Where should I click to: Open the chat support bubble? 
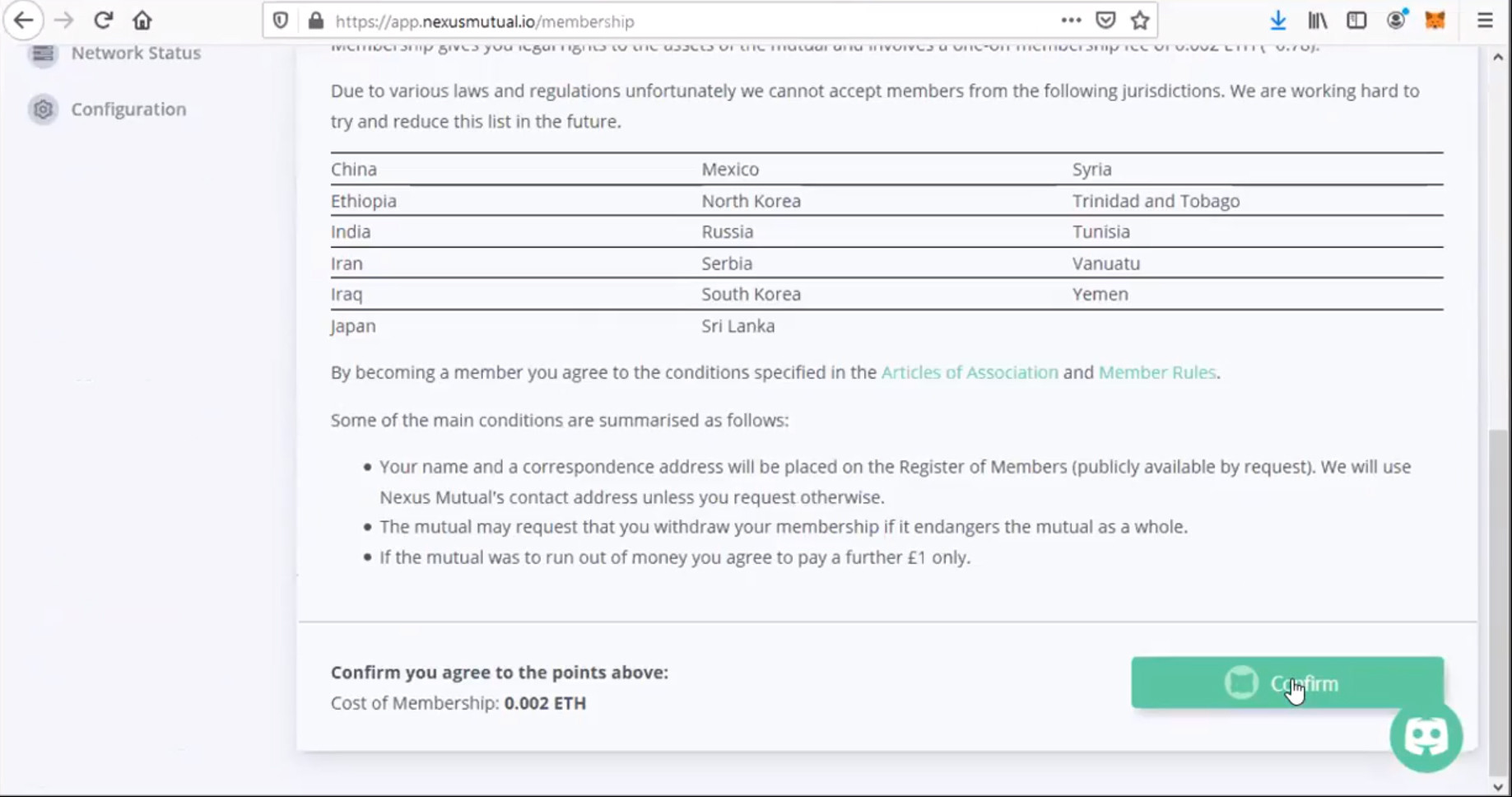coord(1426,736)
